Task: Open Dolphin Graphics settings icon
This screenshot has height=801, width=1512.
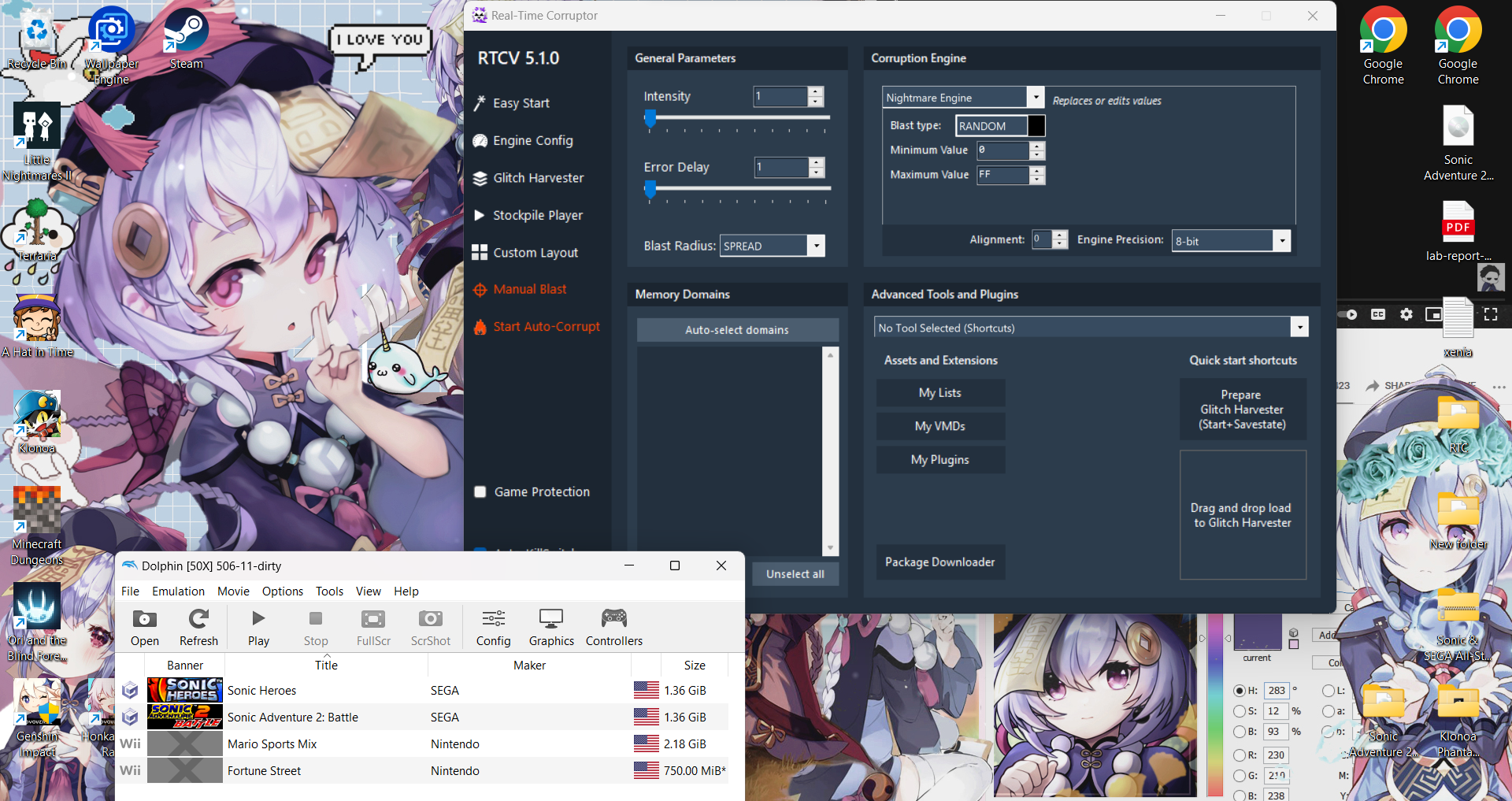Action: [550, 619]
